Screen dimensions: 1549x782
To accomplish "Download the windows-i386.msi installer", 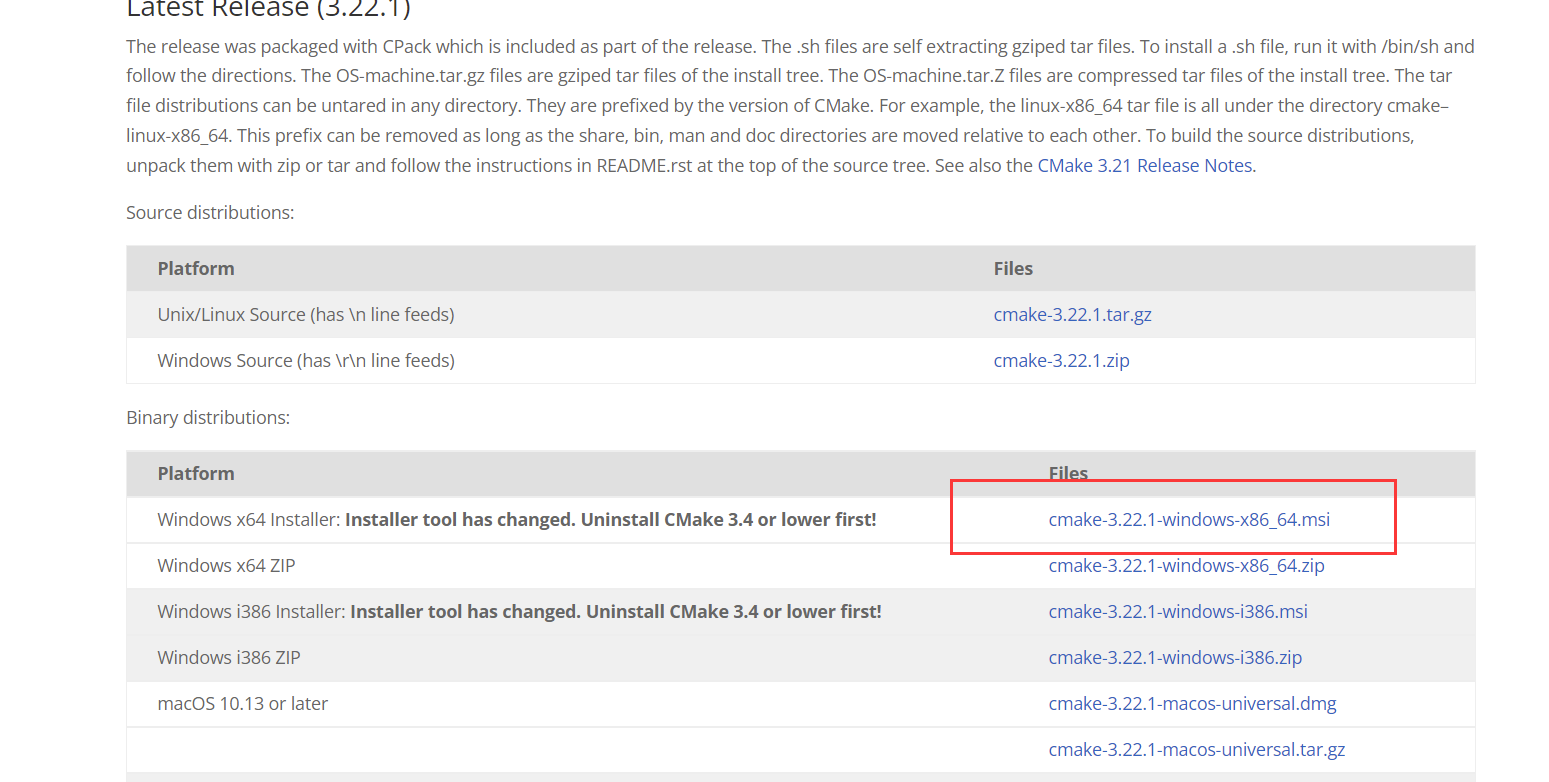I will (1178, 612).
